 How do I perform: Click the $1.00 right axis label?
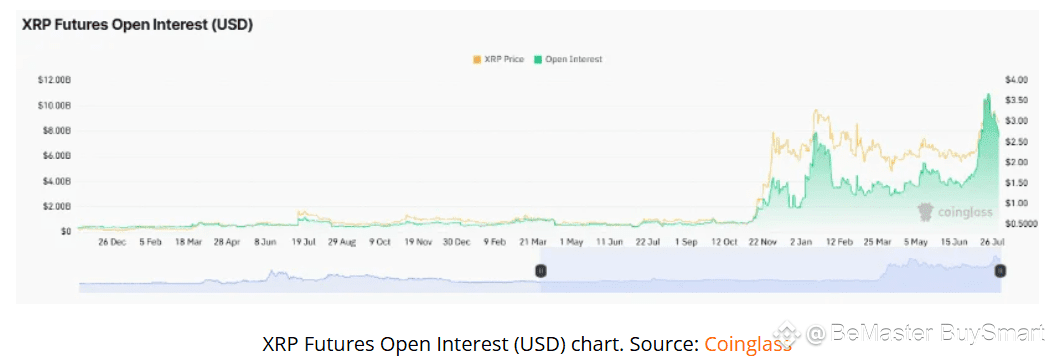pos(1016,203)
